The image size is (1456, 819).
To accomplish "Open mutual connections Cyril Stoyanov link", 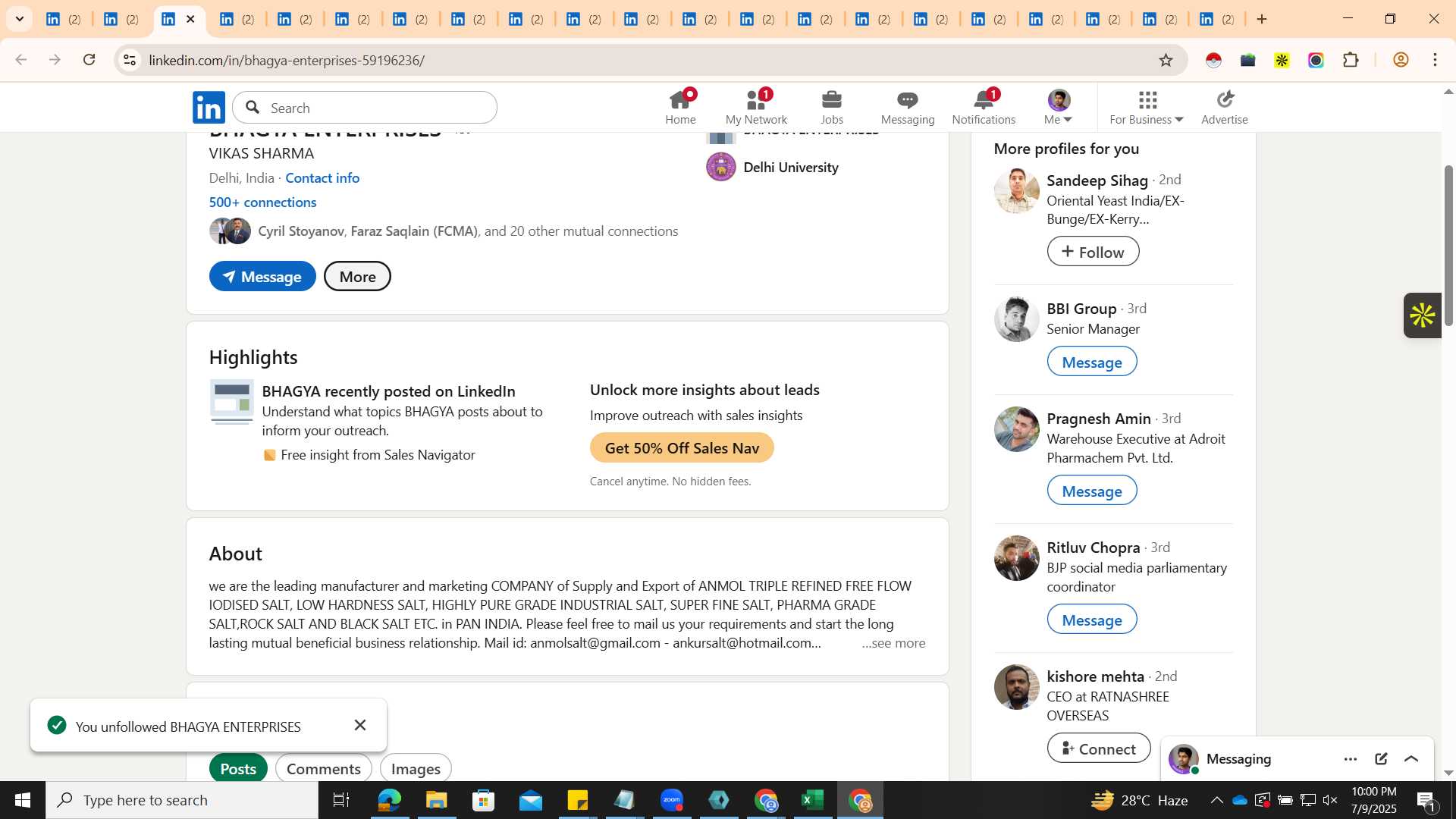I will click(x=301, y=231).
